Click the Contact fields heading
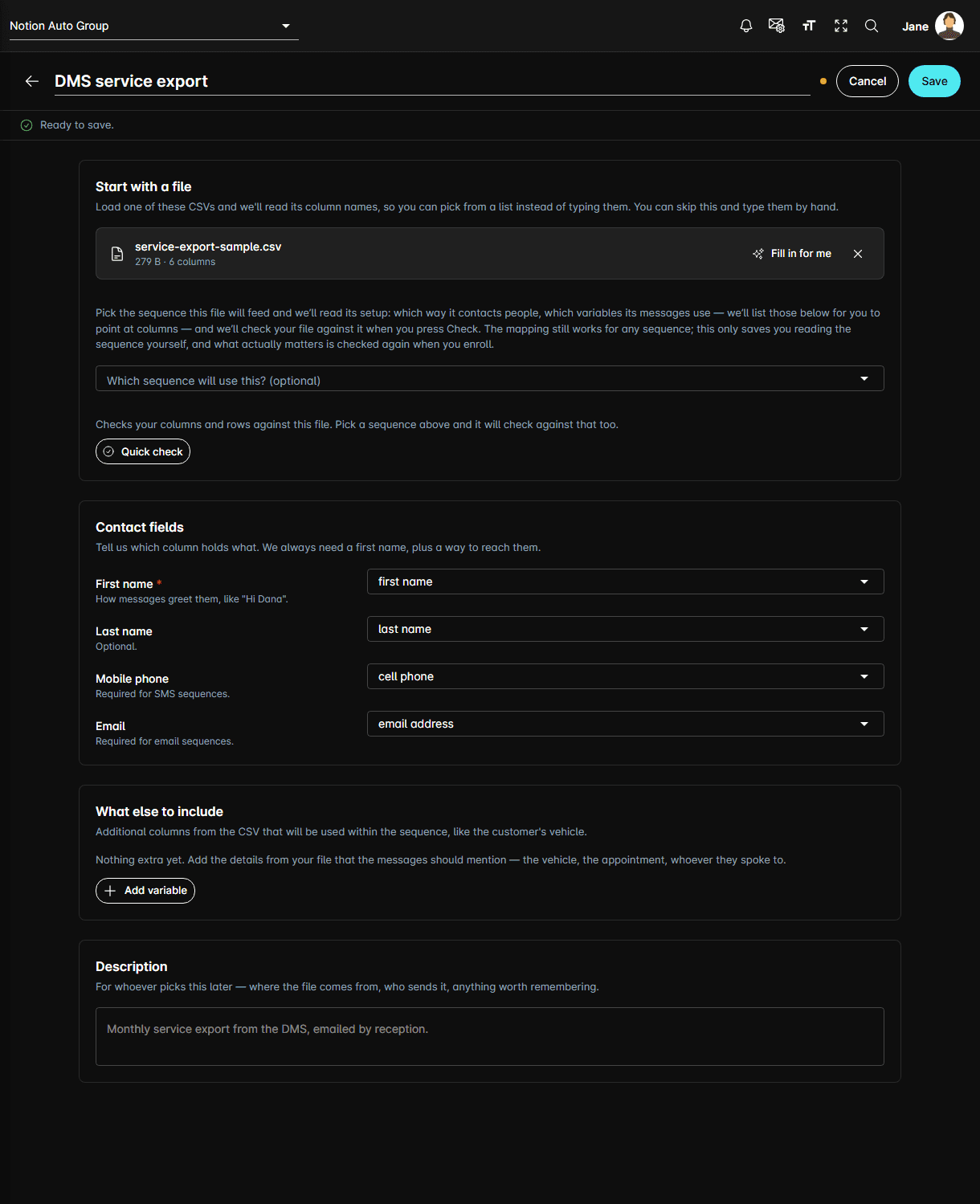The height and width of the screenshot is (1204, 980). point(140,527)
